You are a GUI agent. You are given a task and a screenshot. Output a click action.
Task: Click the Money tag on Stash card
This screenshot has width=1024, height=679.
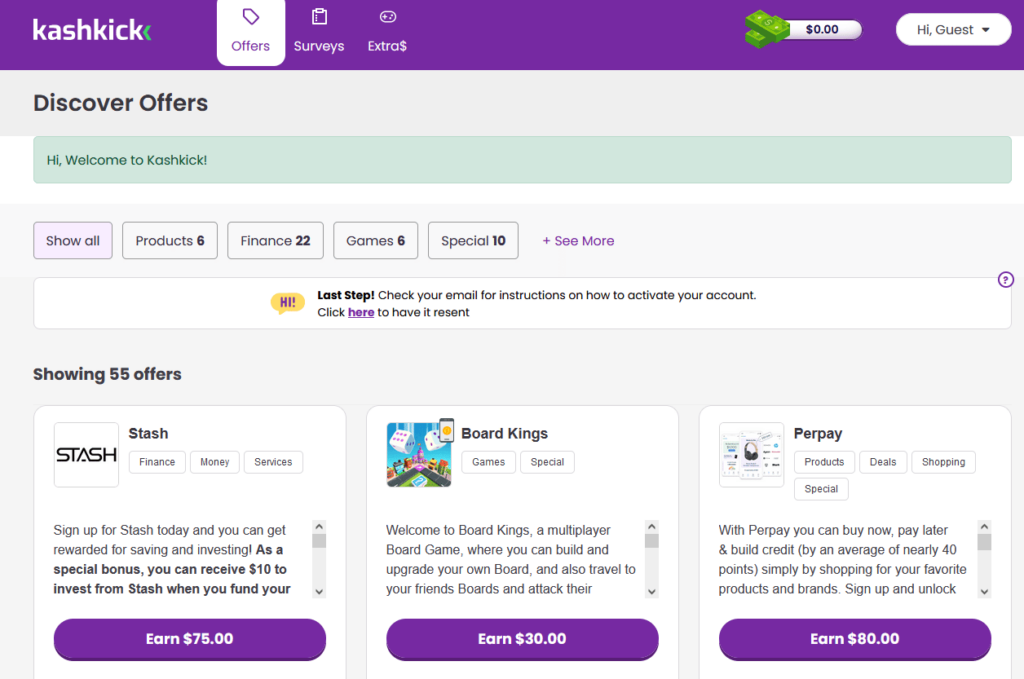click(x=215, y=462)
